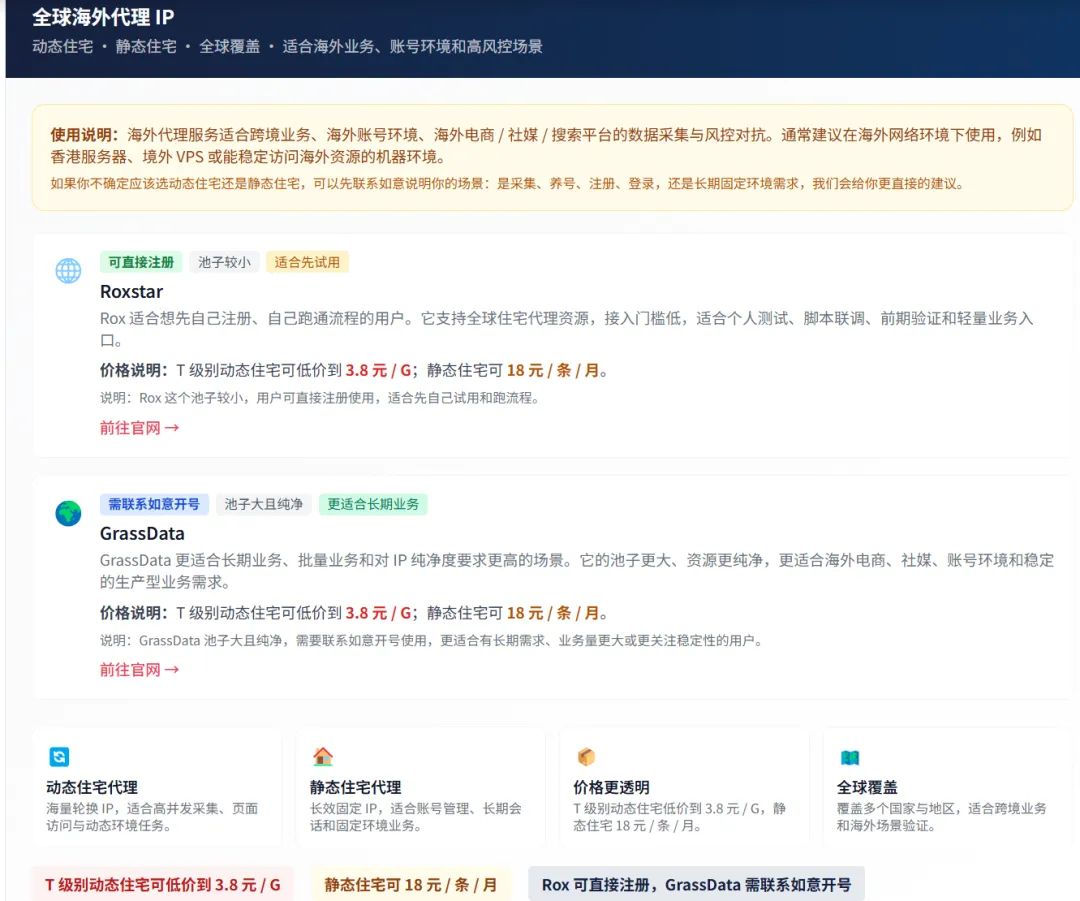Click the Roxstar blue globe icon
This screenshot has height=901, width=1080.
pos(68,271)
